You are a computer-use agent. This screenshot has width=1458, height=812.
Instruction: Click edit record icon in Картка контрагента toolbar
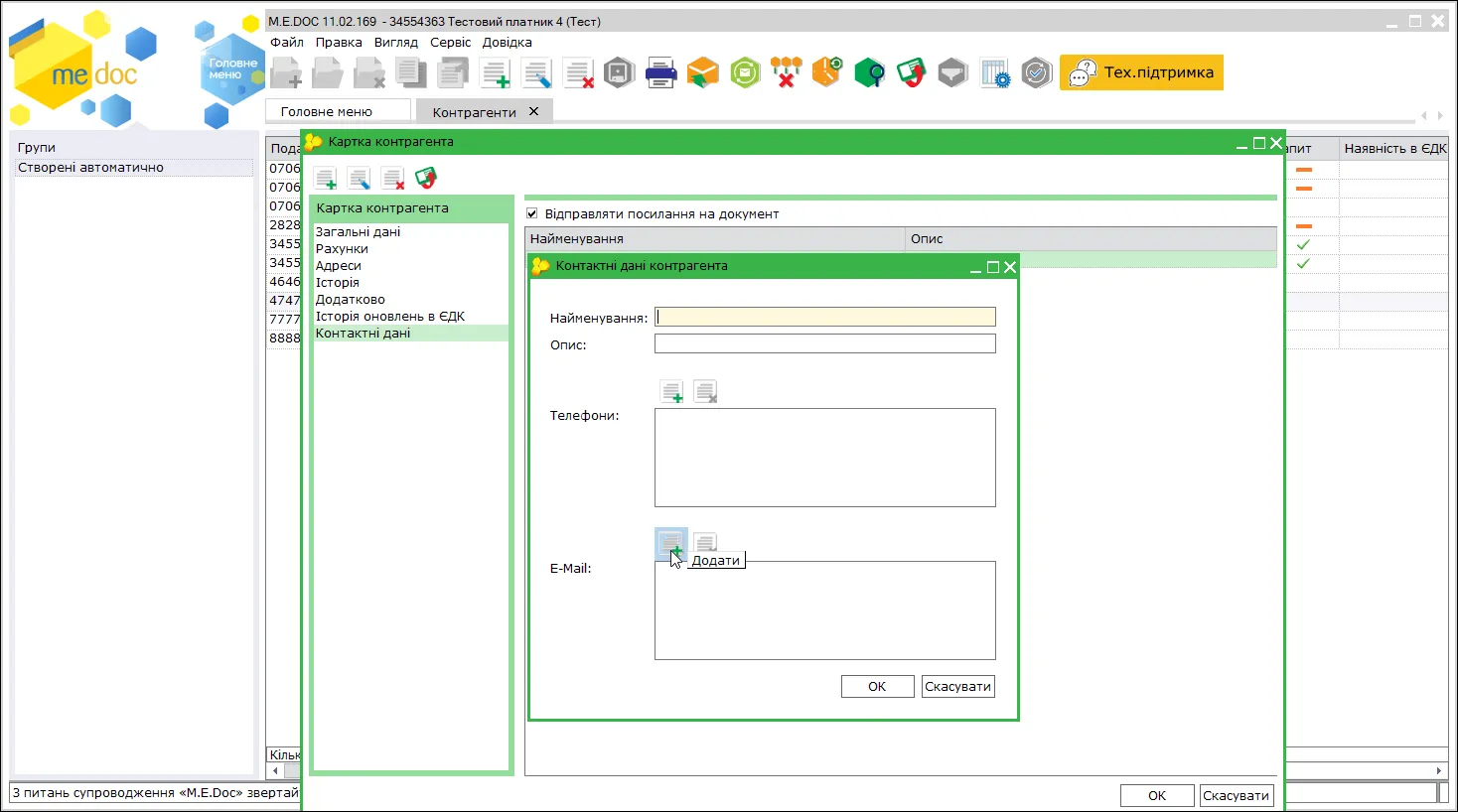(x=359, y=179)
